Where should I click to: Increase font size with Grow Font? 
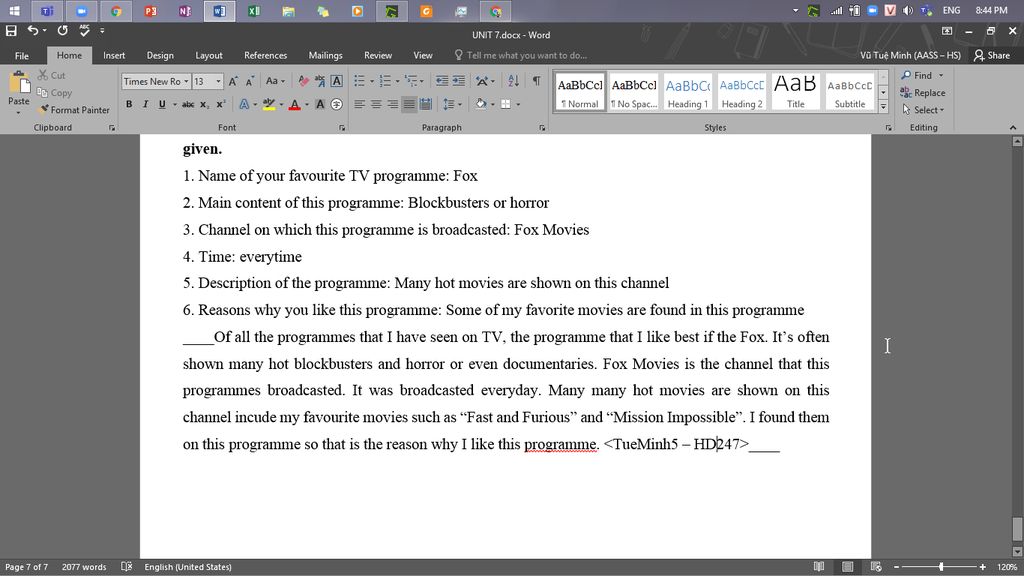click(x=233, y=81)
